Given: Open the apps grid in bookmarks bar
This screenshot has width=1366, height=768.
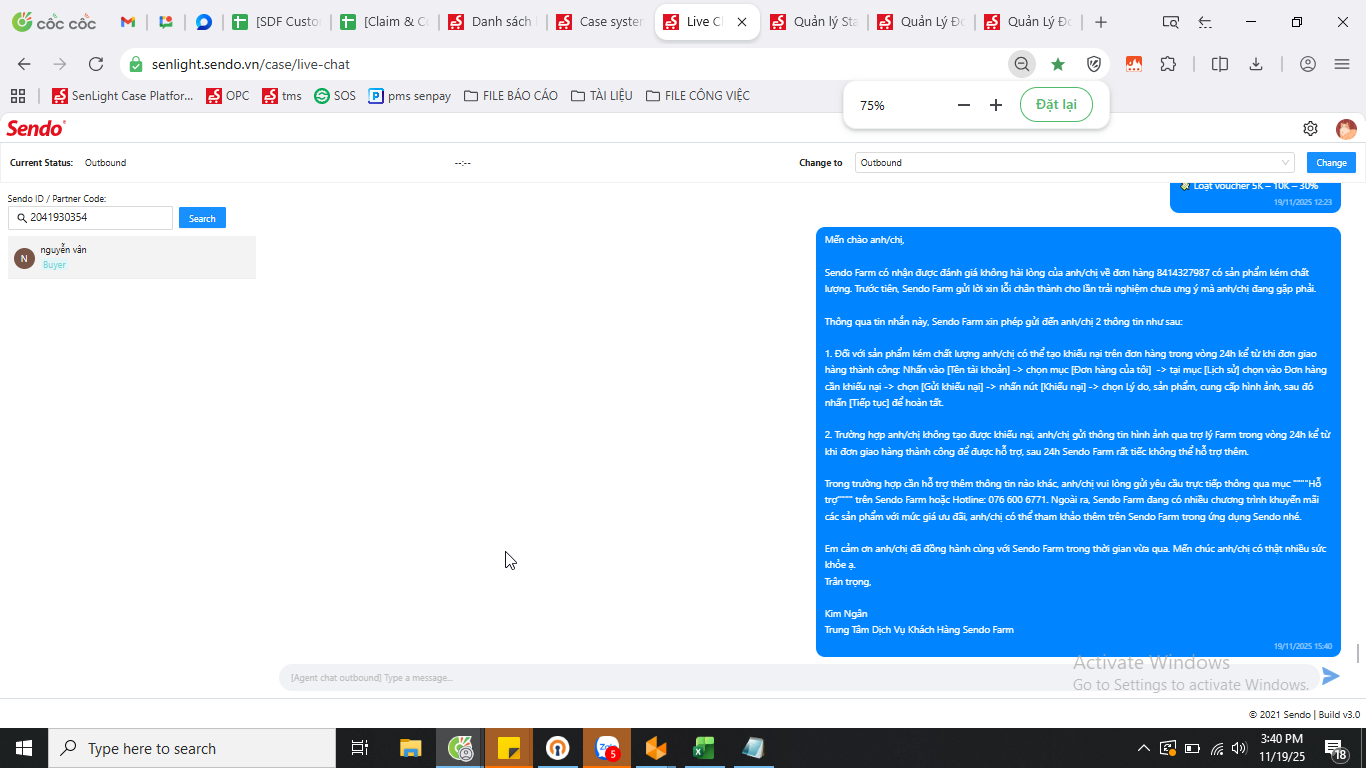Looking at the screenshot, I should (18, 96).
